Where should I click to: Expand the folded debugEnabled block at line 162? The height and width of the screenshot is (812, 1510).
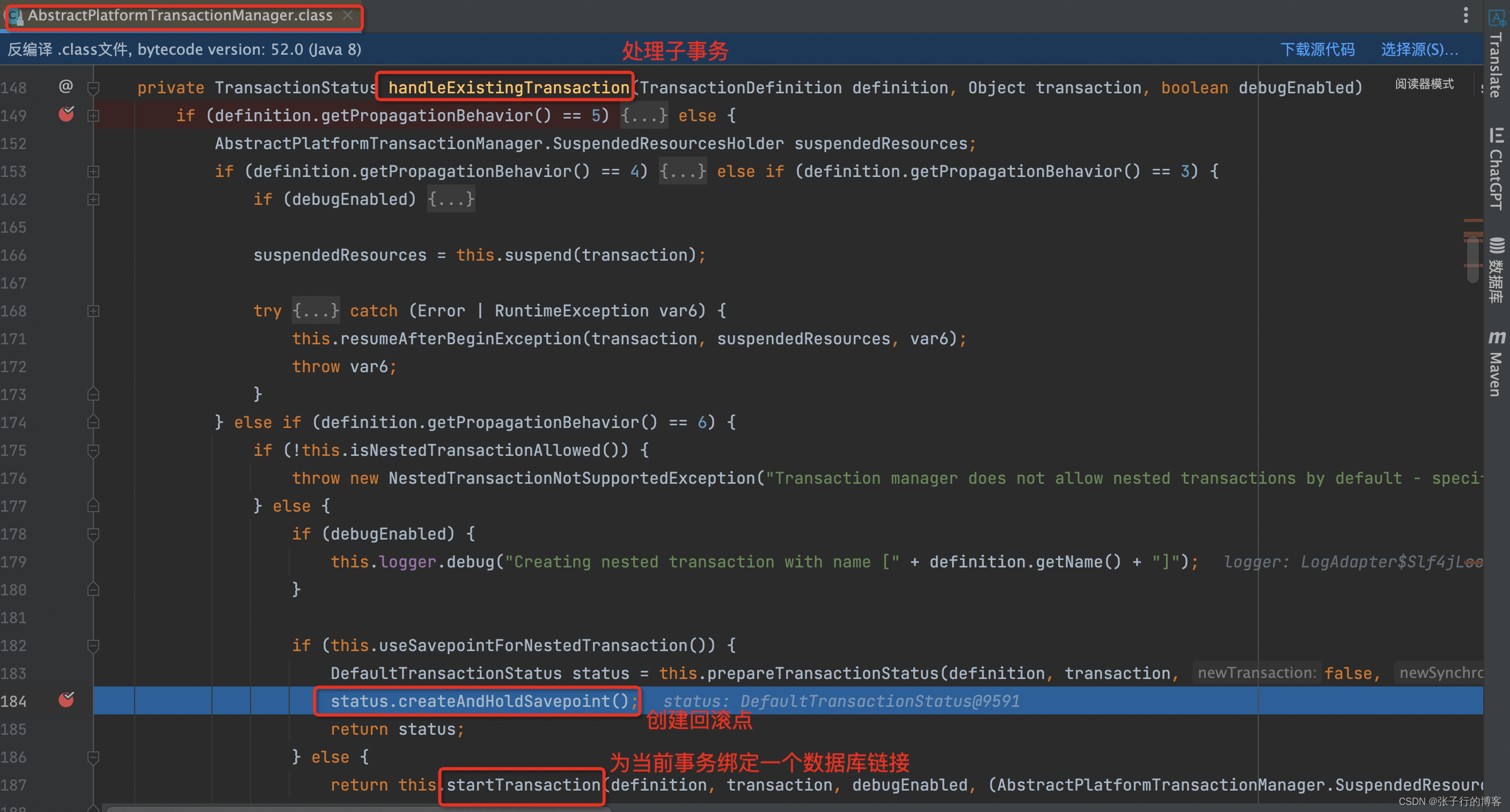click(x=93, y=200)
